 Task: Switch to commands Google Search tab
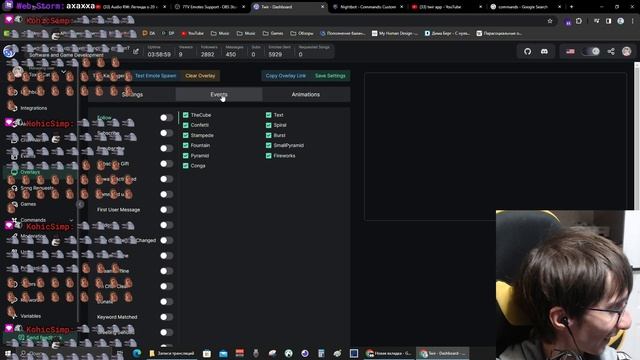pos(525,7)
